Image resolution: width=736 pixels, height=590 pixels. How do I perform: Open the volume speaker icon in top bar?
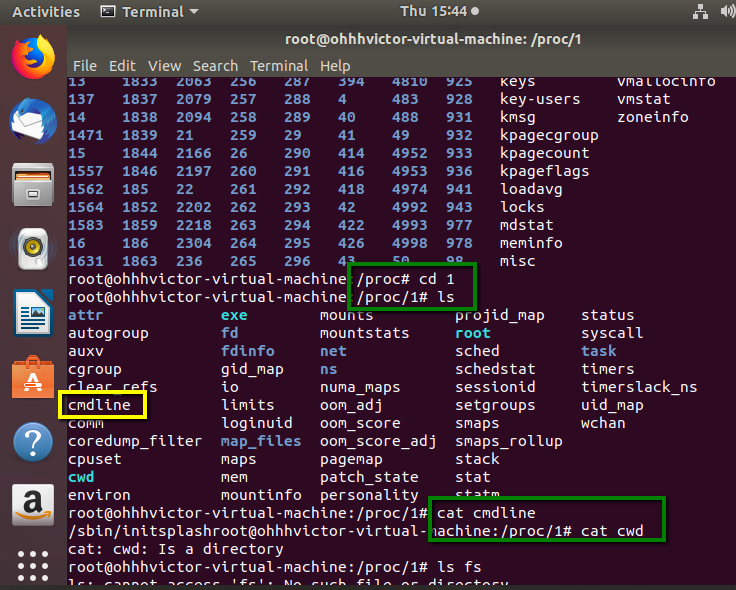point(728,12)
